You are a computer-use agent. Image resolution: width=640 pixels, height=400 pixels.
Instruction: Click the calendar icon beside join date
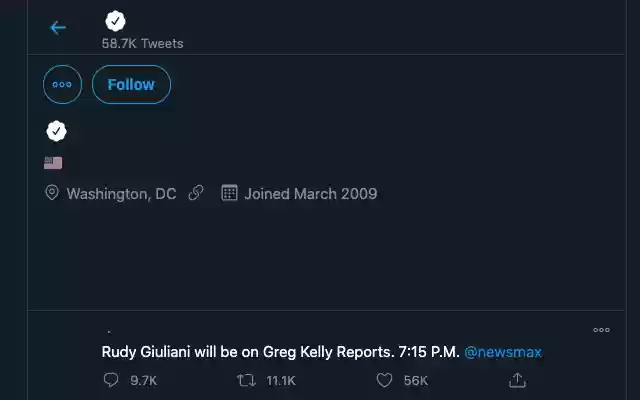tap(228, 194)
